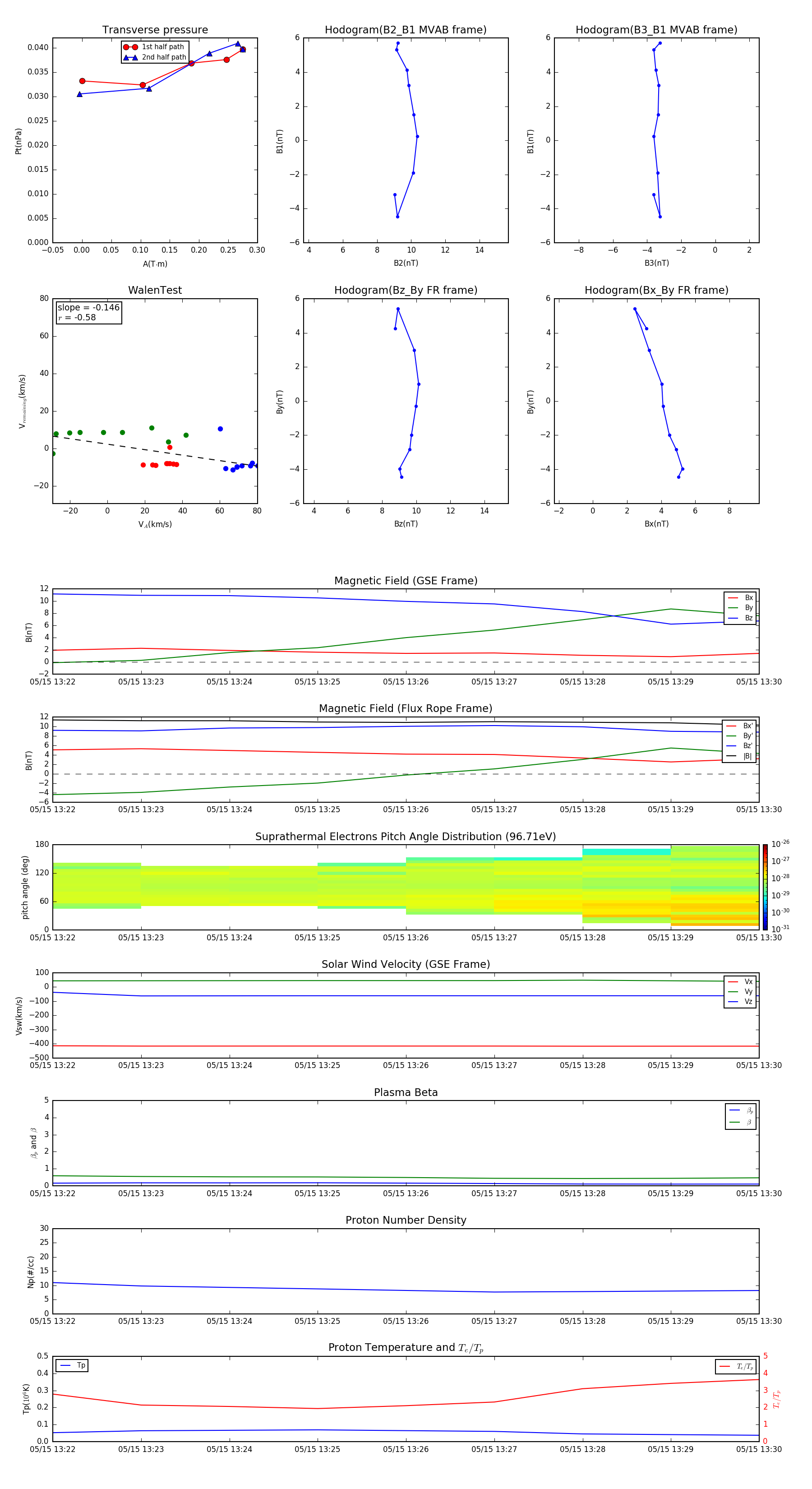Click the By(nT) label of Bx_By hodogram
Viewport: 812px width, 1489px height.
pyautogui.click(x=531, y=402)
